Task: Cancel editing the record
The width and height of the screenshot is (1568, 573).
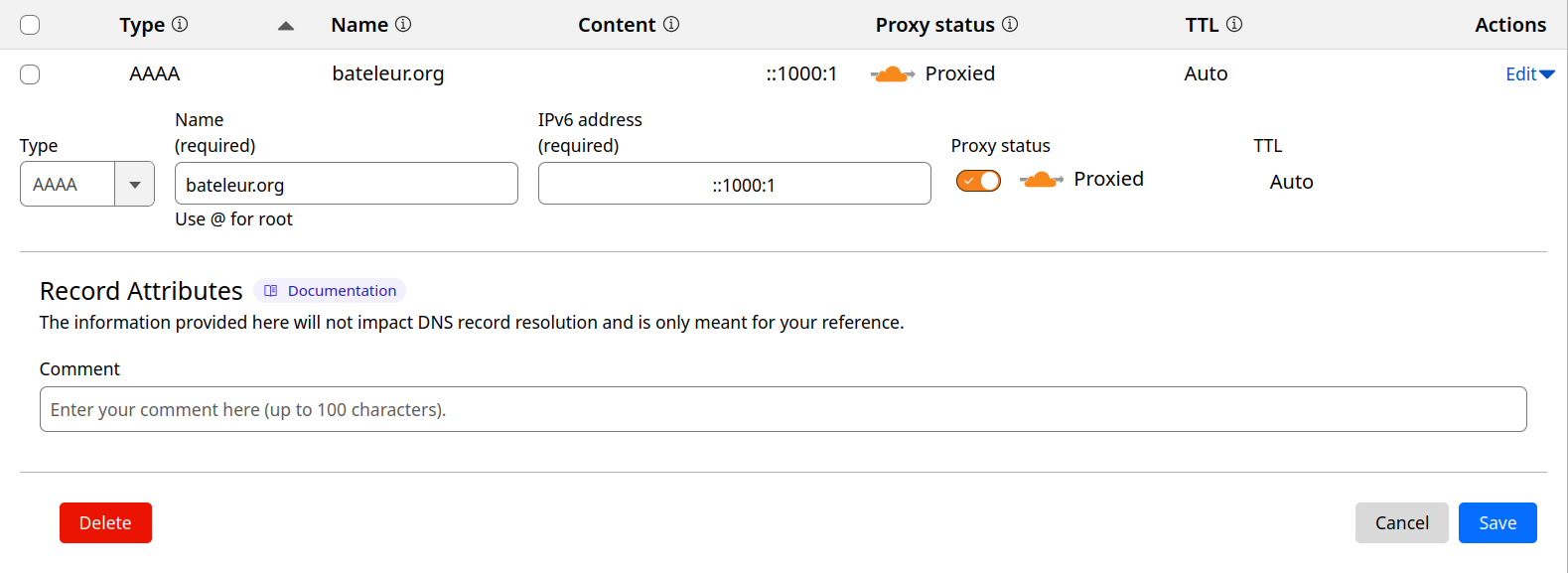Action: coord(1401,522)
